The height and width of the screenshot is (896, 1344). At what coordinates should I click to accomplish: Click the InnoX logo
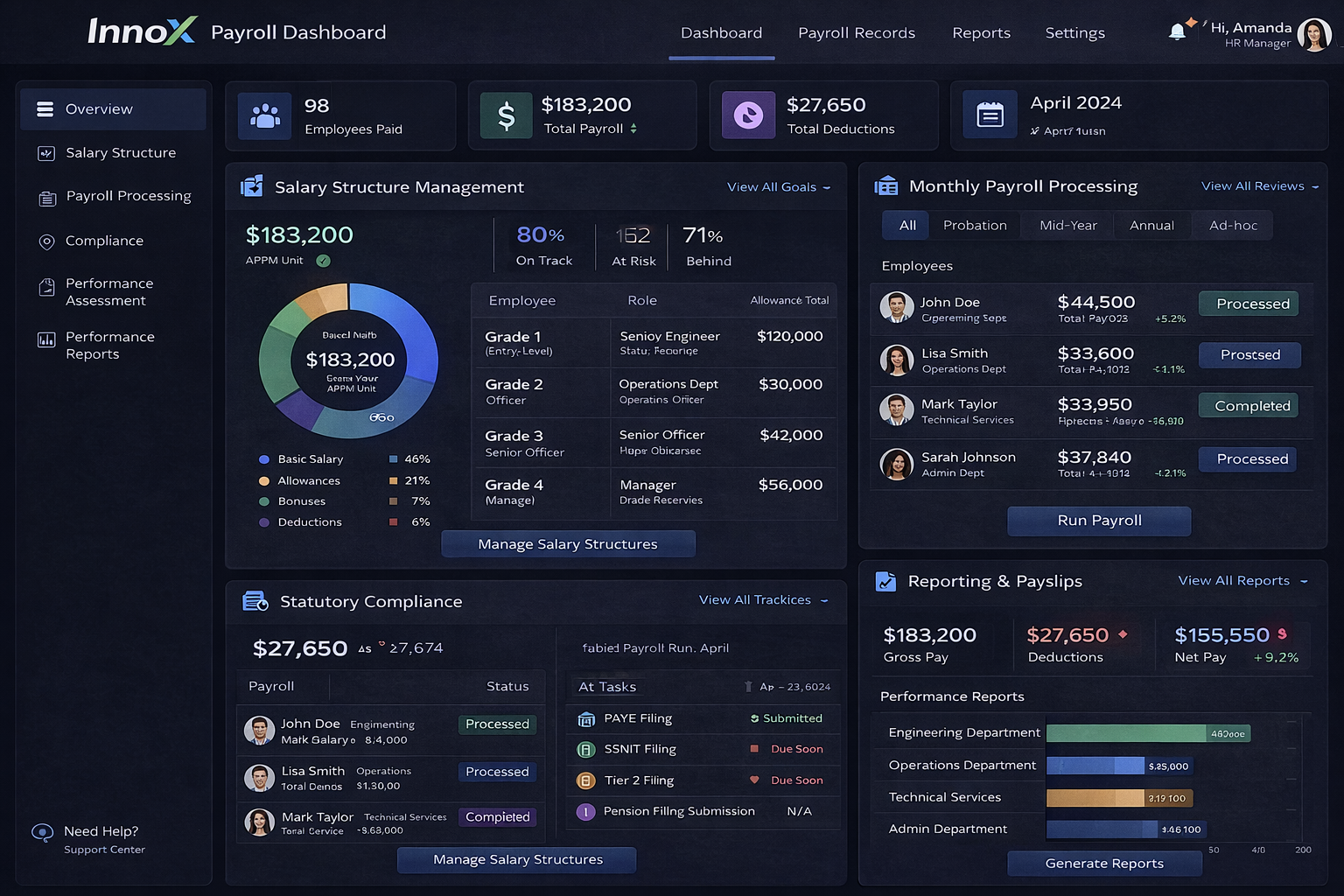coord(142,31)
